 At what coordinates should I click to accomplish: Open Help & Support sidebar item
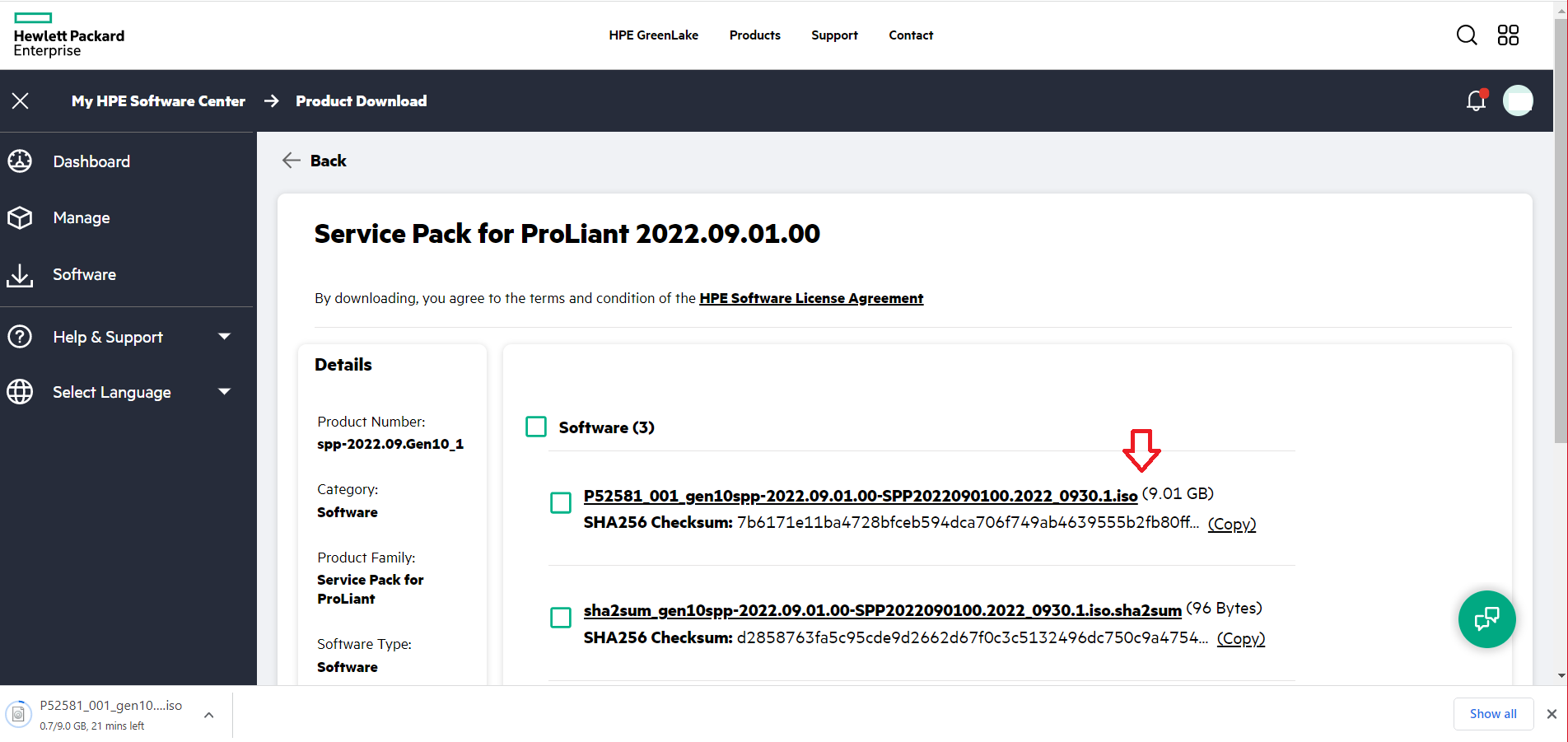click(108, 337)
